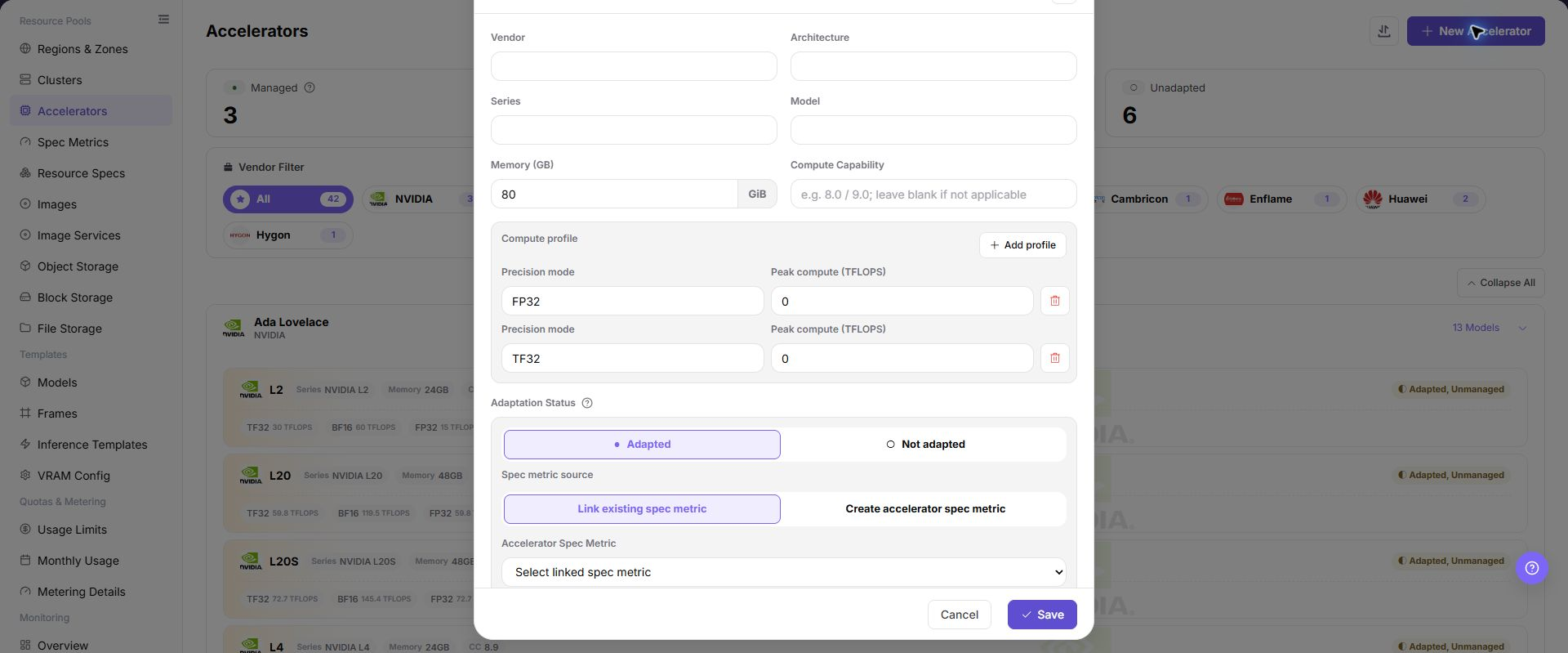Screen dimensions: 1568x653
Task: Click the Image Services sidebar icon
Action: tap(25, 235)
